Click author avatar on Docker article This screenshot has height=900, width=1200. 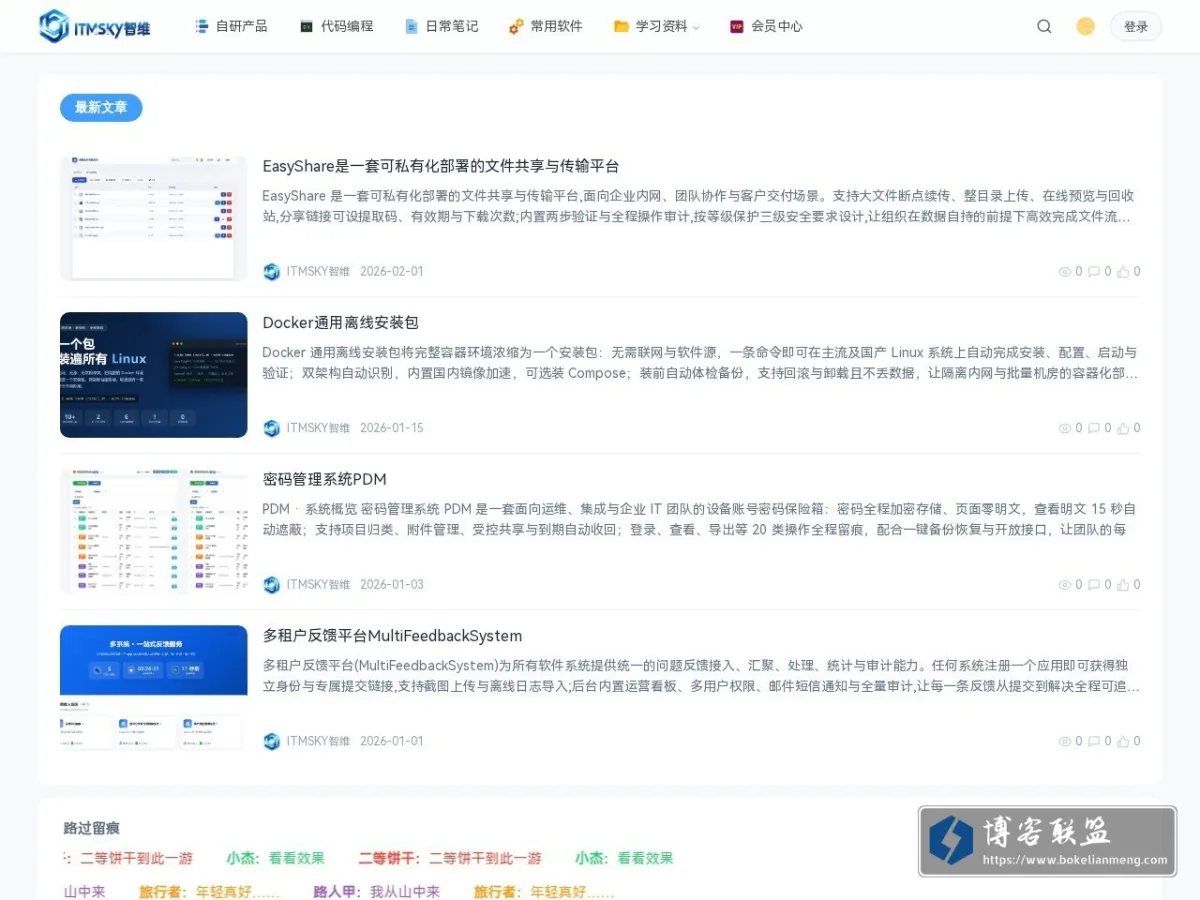272,428
